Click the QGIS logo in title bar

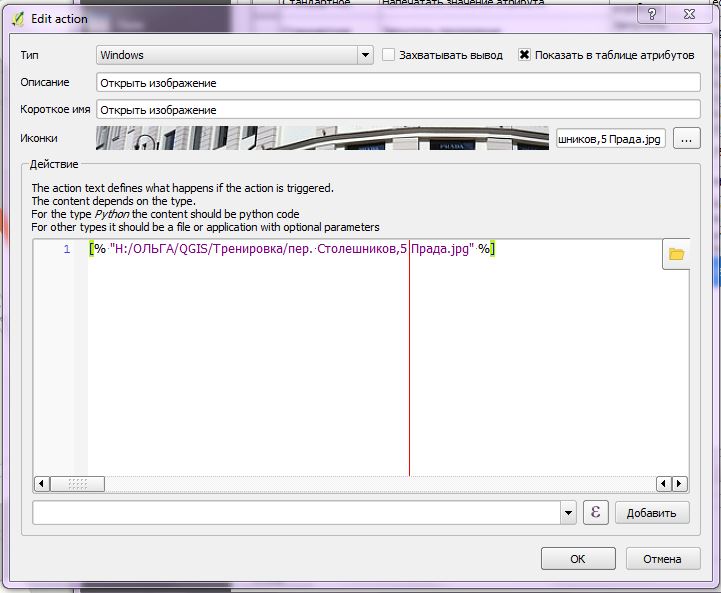[x=18, y=19]
